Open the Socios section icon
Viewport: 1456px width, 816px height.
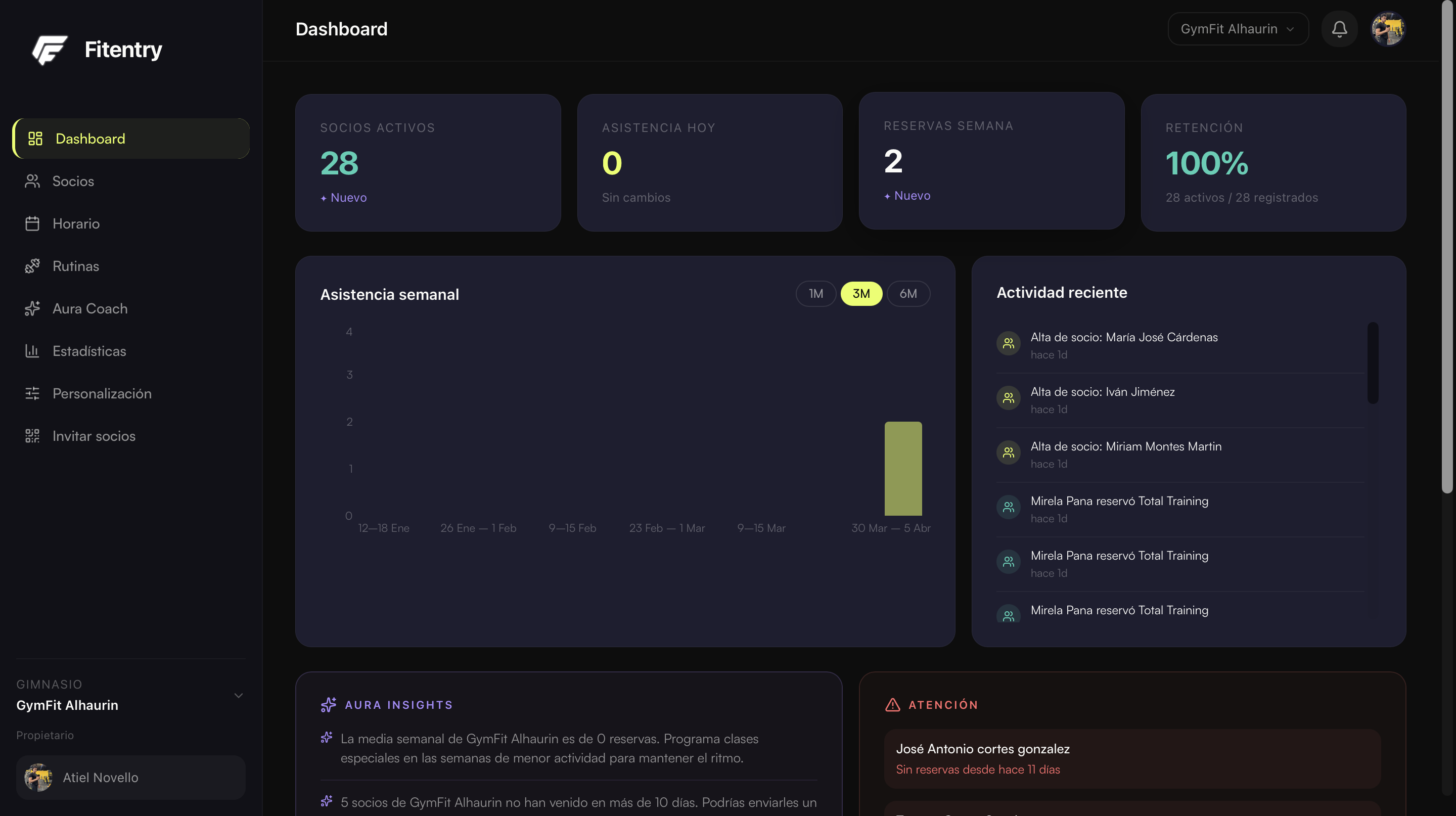32,181
